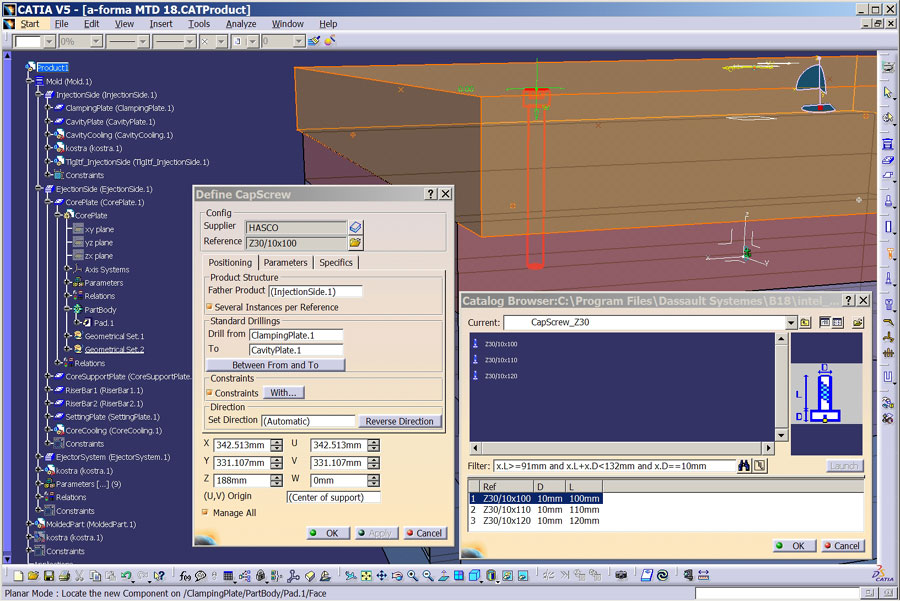
Task: Click OK in Catalog Browser
Action: coord(794,545)
